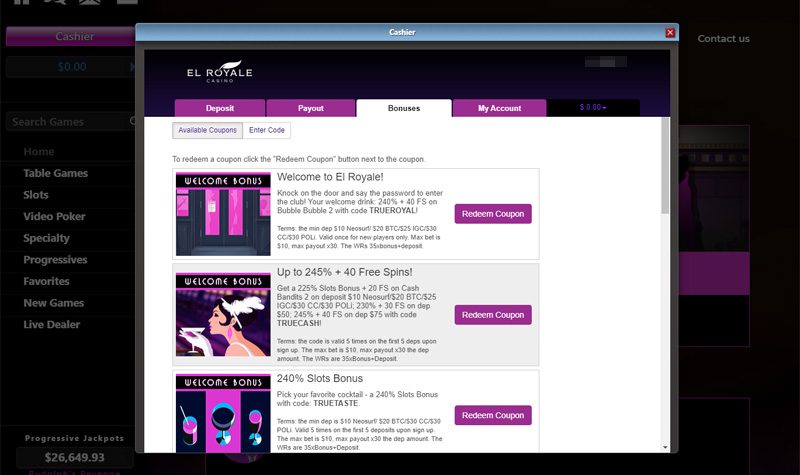Click the flapper lady welcome bonus thumbnail
The image size is (800, 475).
point(223,314)
